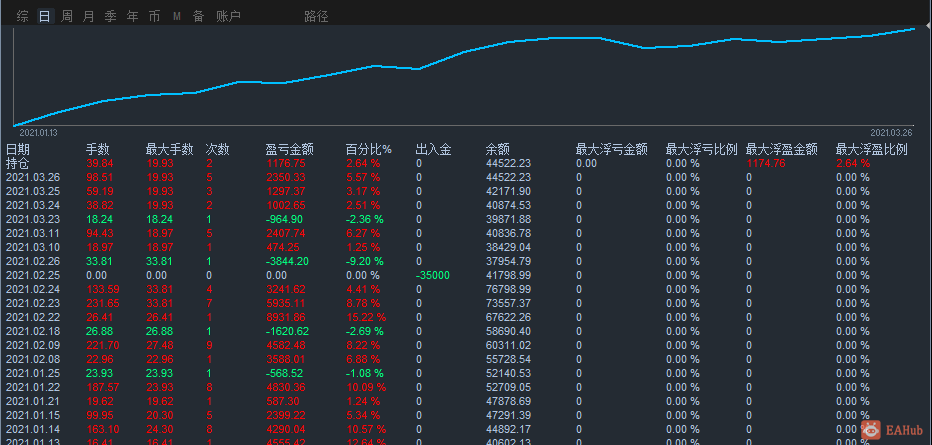Open the 备 notes tab
Viewport: 932px width, 445px height.
[x=199, y=17]
